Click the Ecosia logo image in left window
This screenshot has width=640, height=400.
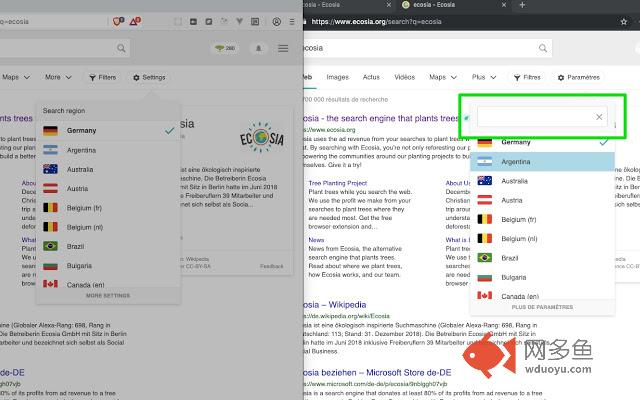[262, 138]
